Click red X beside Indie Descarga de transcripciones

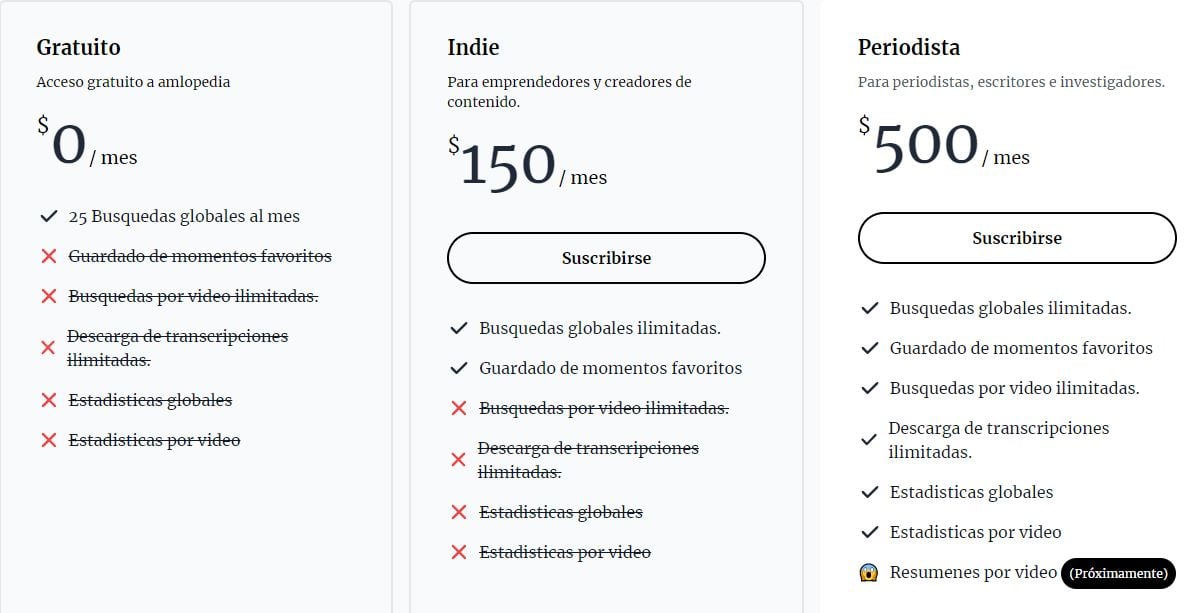pos(459,460)
